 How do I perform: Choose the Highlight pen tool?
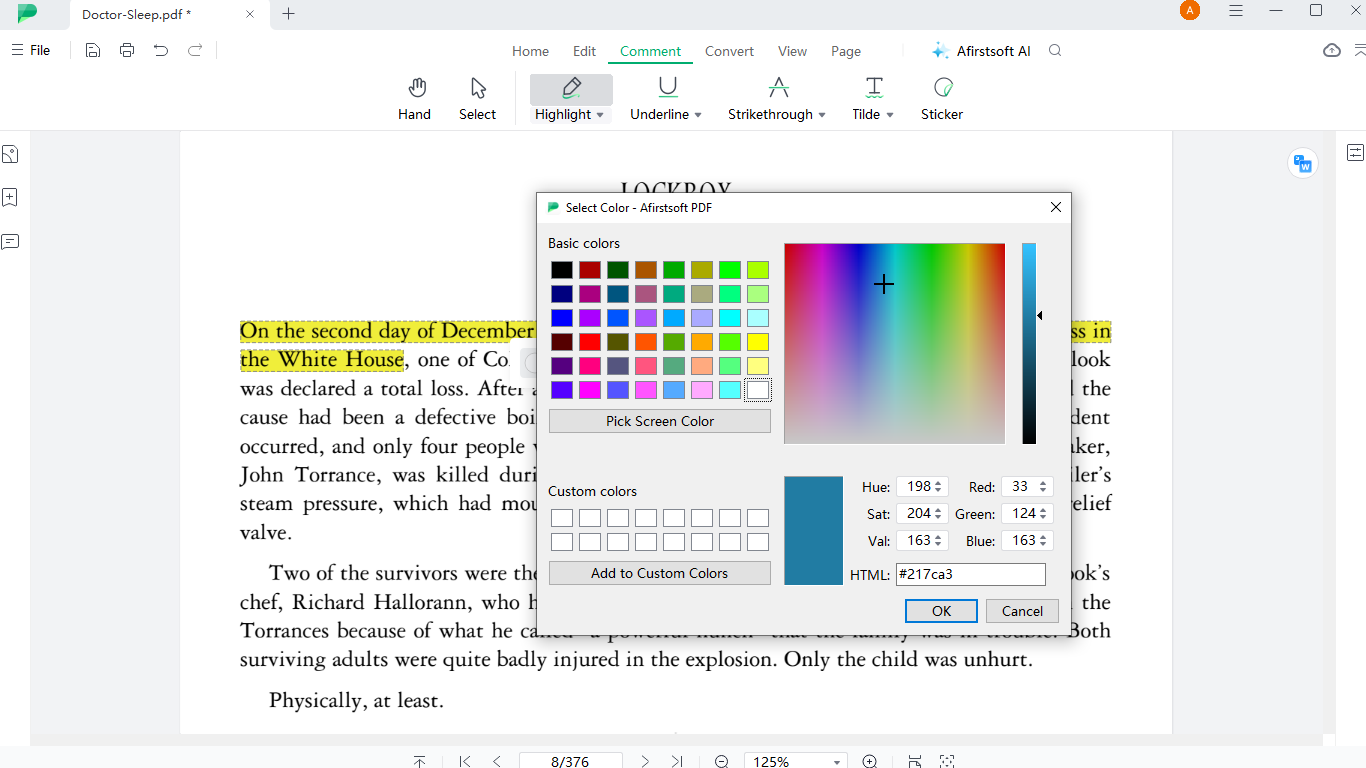coord(571,89)
